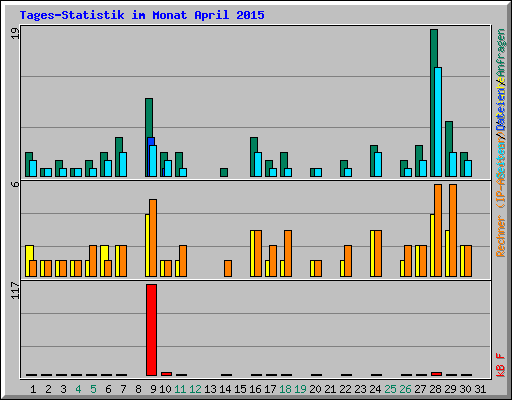Click day label 28 on the x-axis
The height and width of the screenshot is (400, 512).
(435, 389)
